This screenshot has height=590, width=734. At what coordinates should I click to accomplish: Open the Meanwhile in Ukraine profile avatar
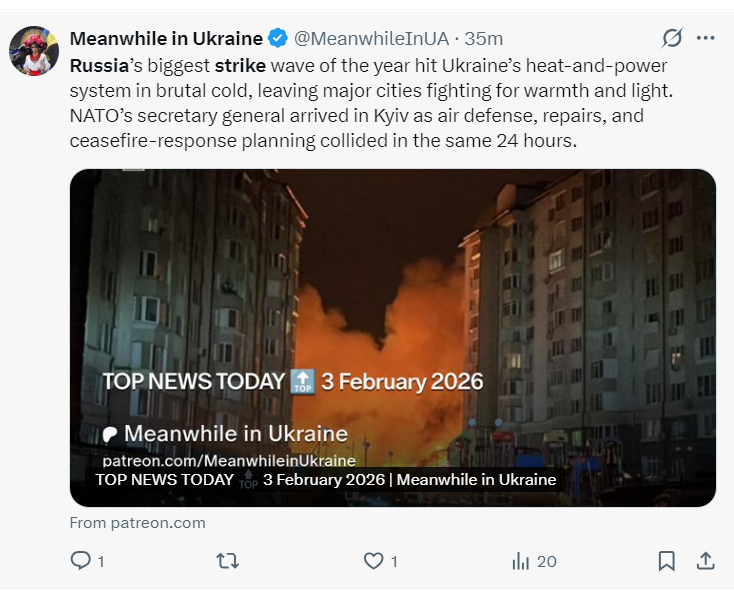click(34, 51)
